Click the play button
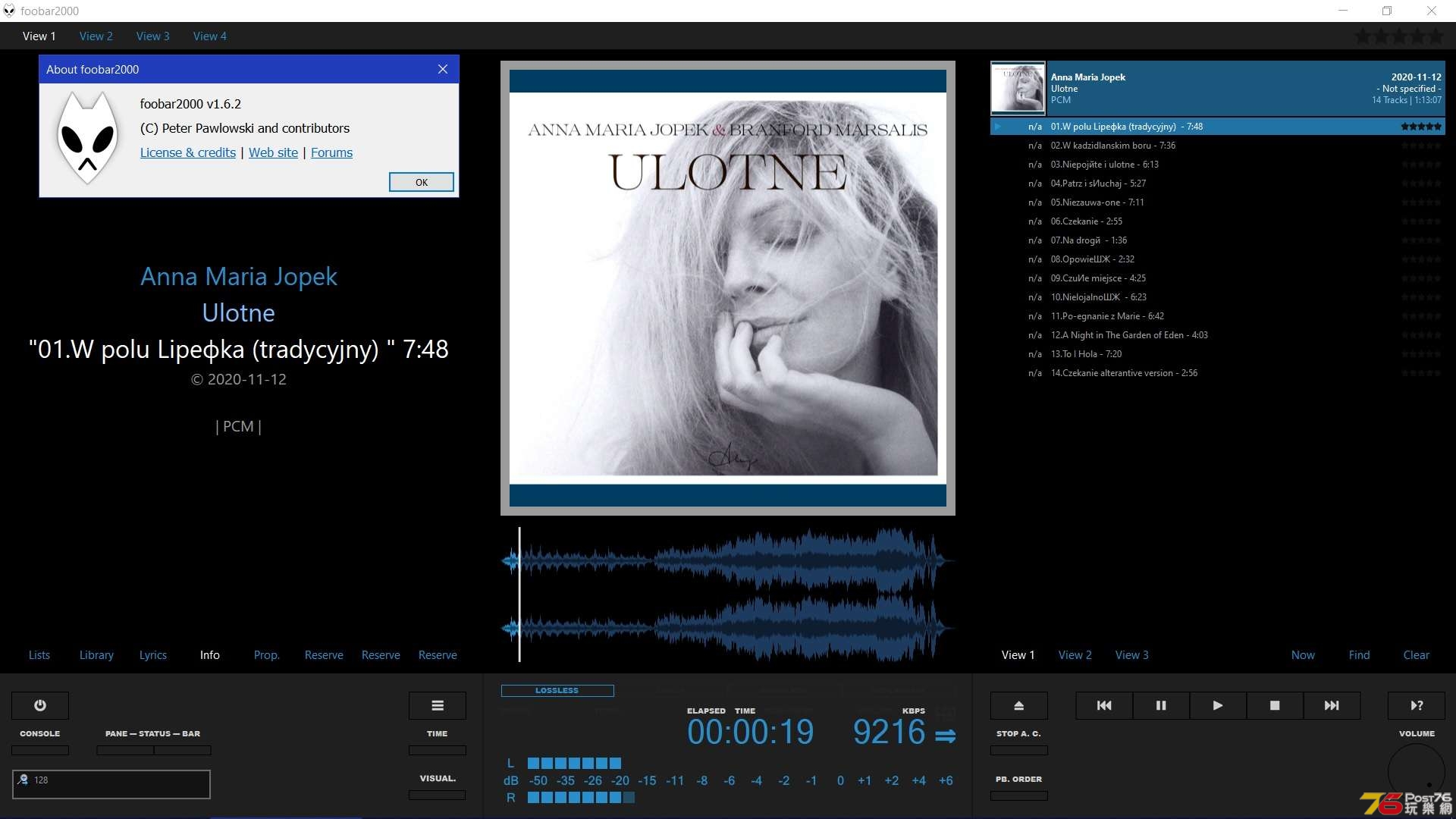Image resolution: width=1456 pixels, height=819 pixels. (1218, 705)
